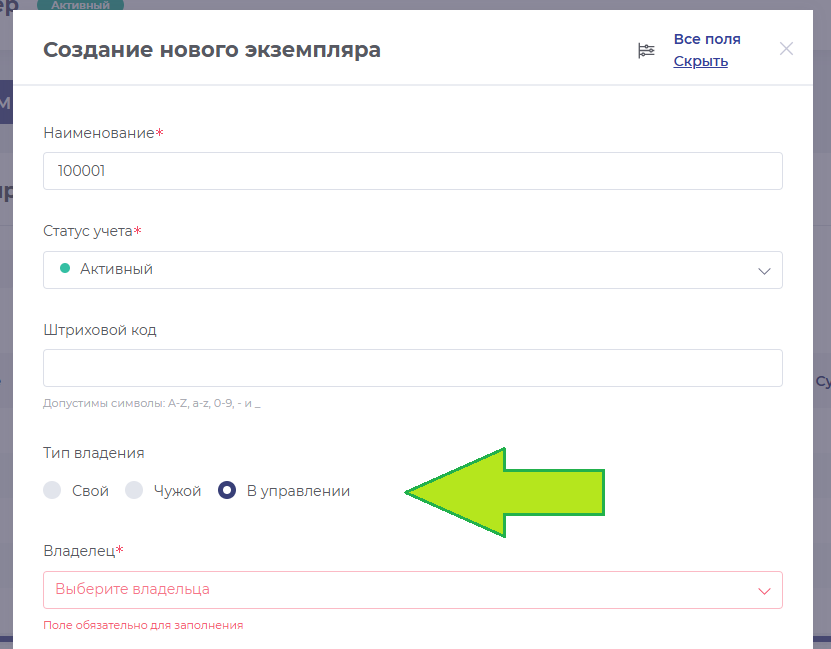Expand the Выберите владельца dropdown
The image size is (831, 649).
pyautogui.click(x=400, y=590)
